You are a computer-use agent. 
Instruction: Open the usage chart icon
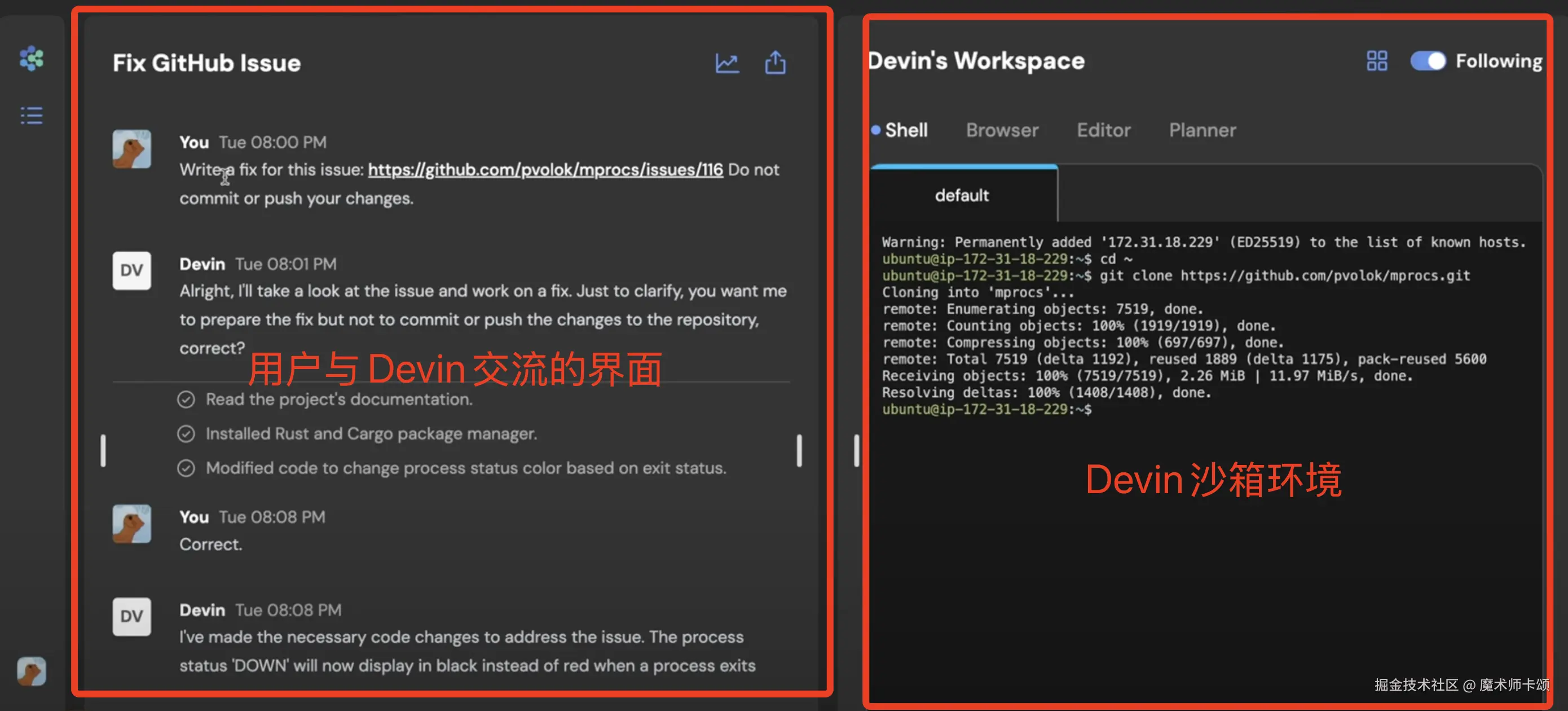[727, 63]
